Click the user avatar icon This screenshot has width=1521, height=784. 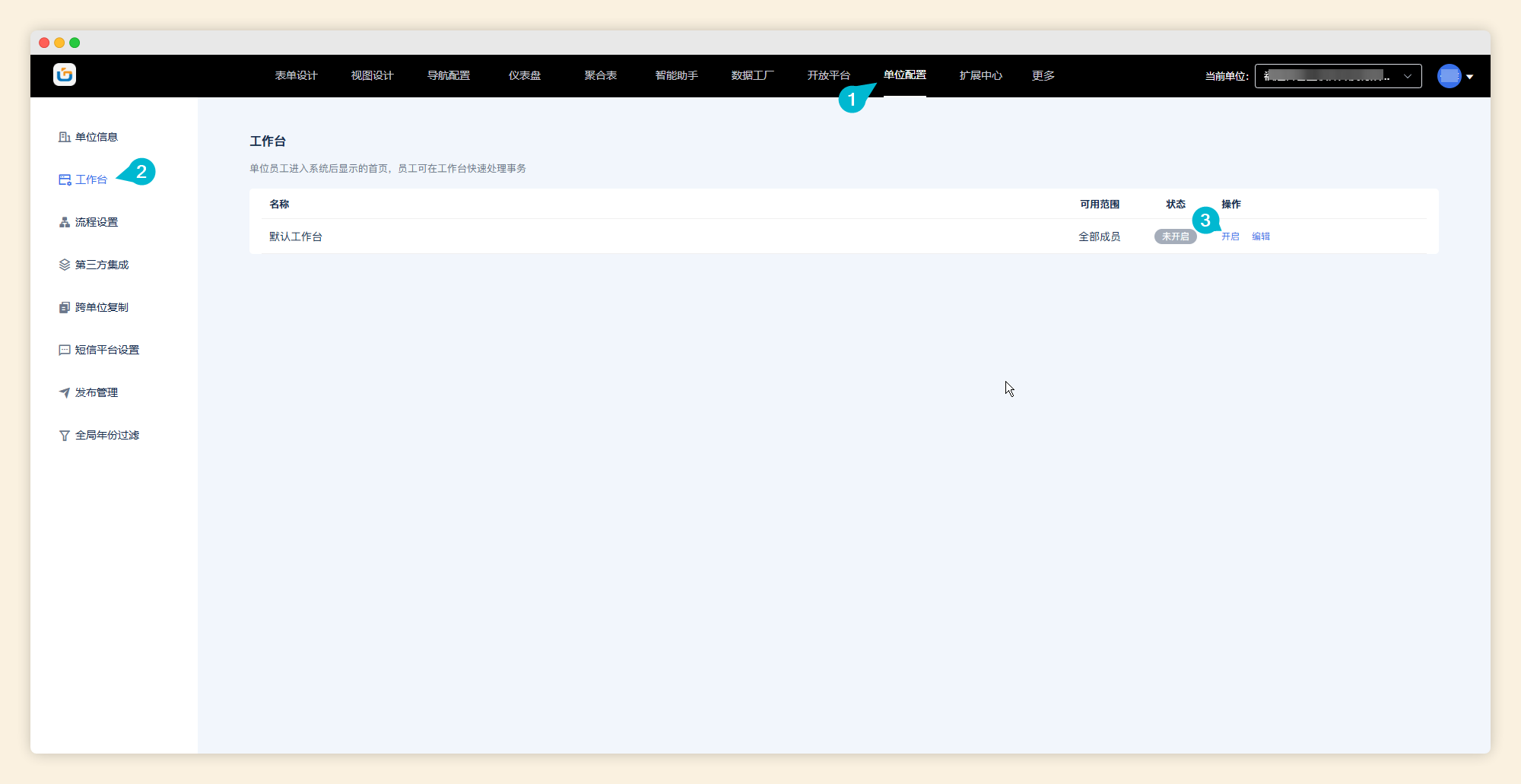coord(1450,76)
